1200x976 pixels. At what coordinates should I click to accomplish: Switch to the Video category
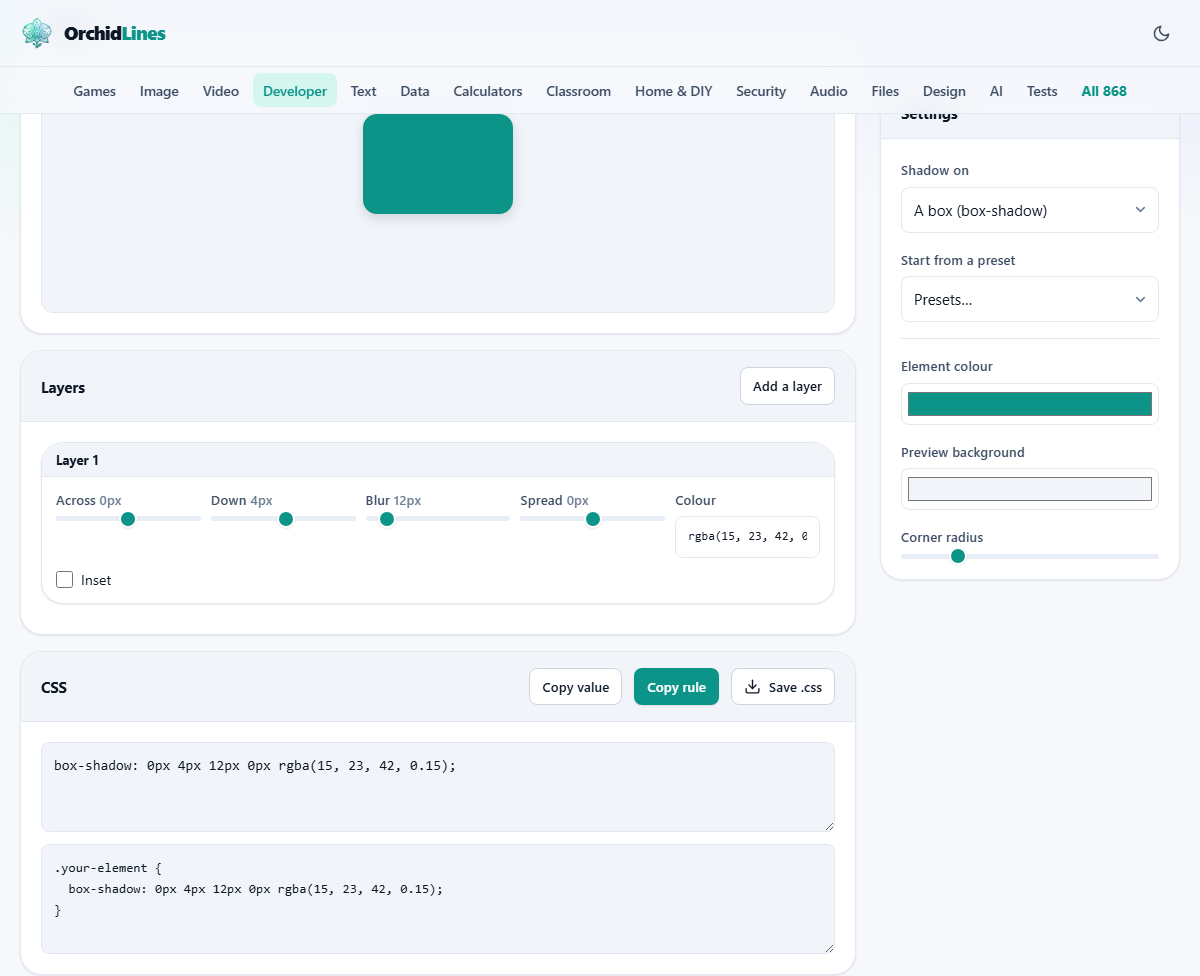coord(221,91)
